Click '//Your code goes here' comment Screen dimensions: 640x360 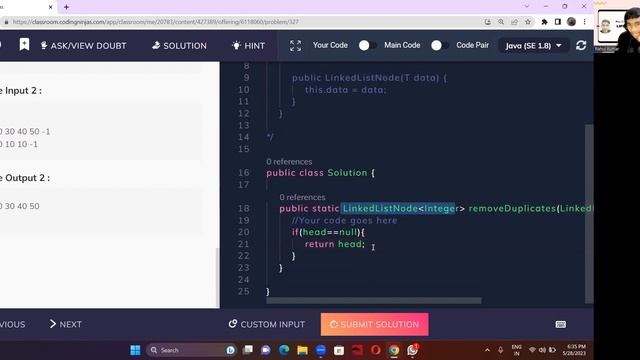[x=344, y=220]
